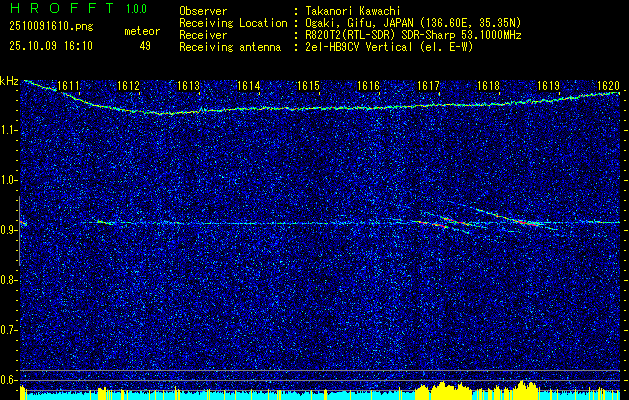Click the red meteor echo near 1618
The width and height of the screenshot is (629, 400).
point(526,221)
